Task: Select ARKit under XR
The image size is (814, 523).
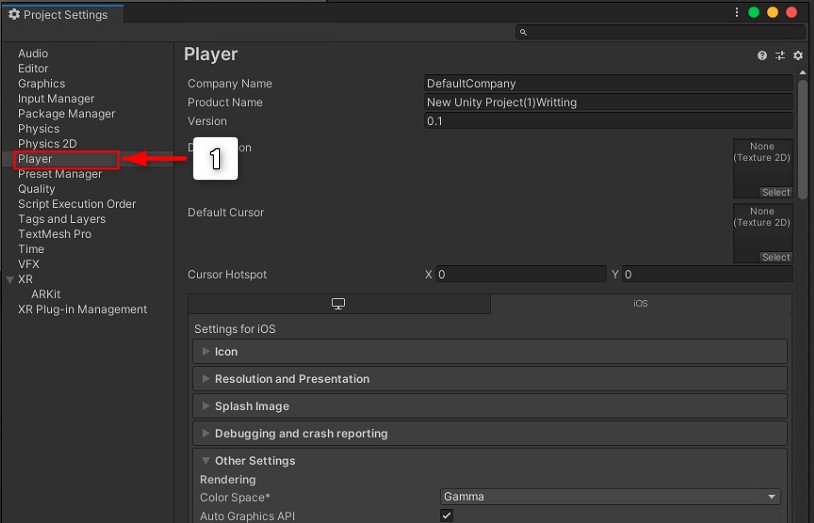Action: pos(46,294)
